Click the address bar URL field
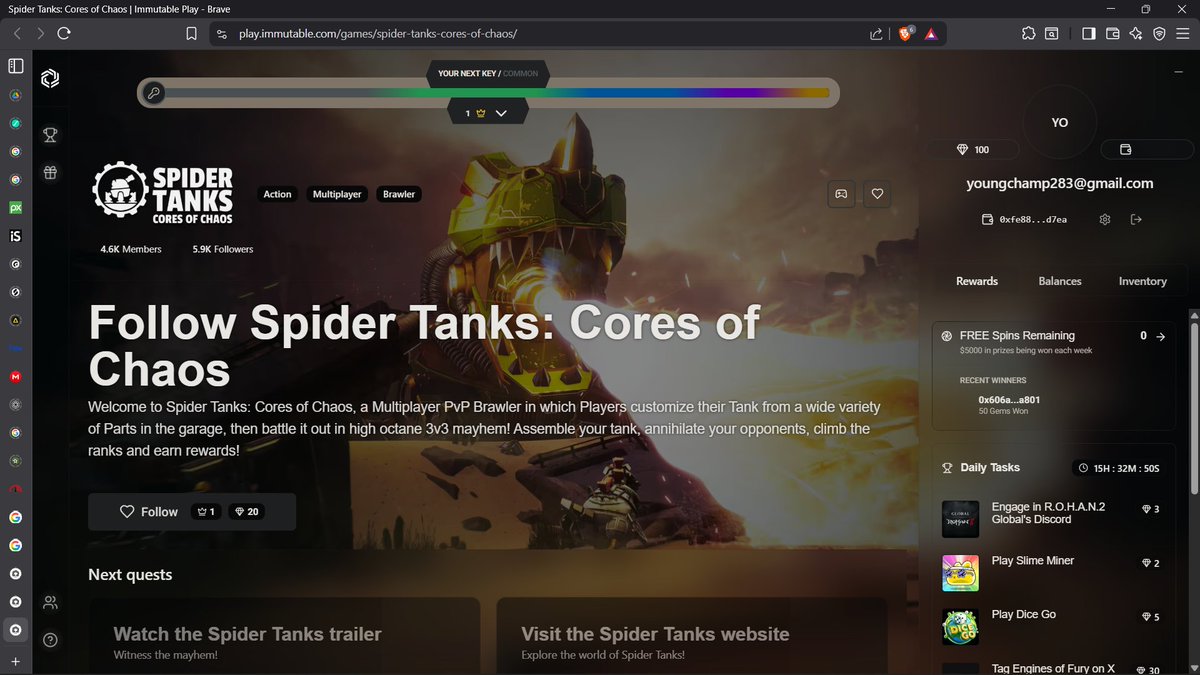 pos(540,33)
